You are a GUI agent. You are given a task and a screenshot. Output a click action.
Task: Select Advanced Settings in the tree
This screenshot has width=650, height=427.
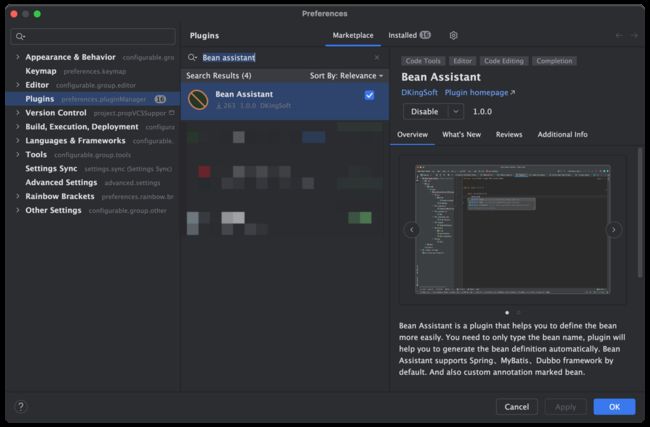pos(93,182)
